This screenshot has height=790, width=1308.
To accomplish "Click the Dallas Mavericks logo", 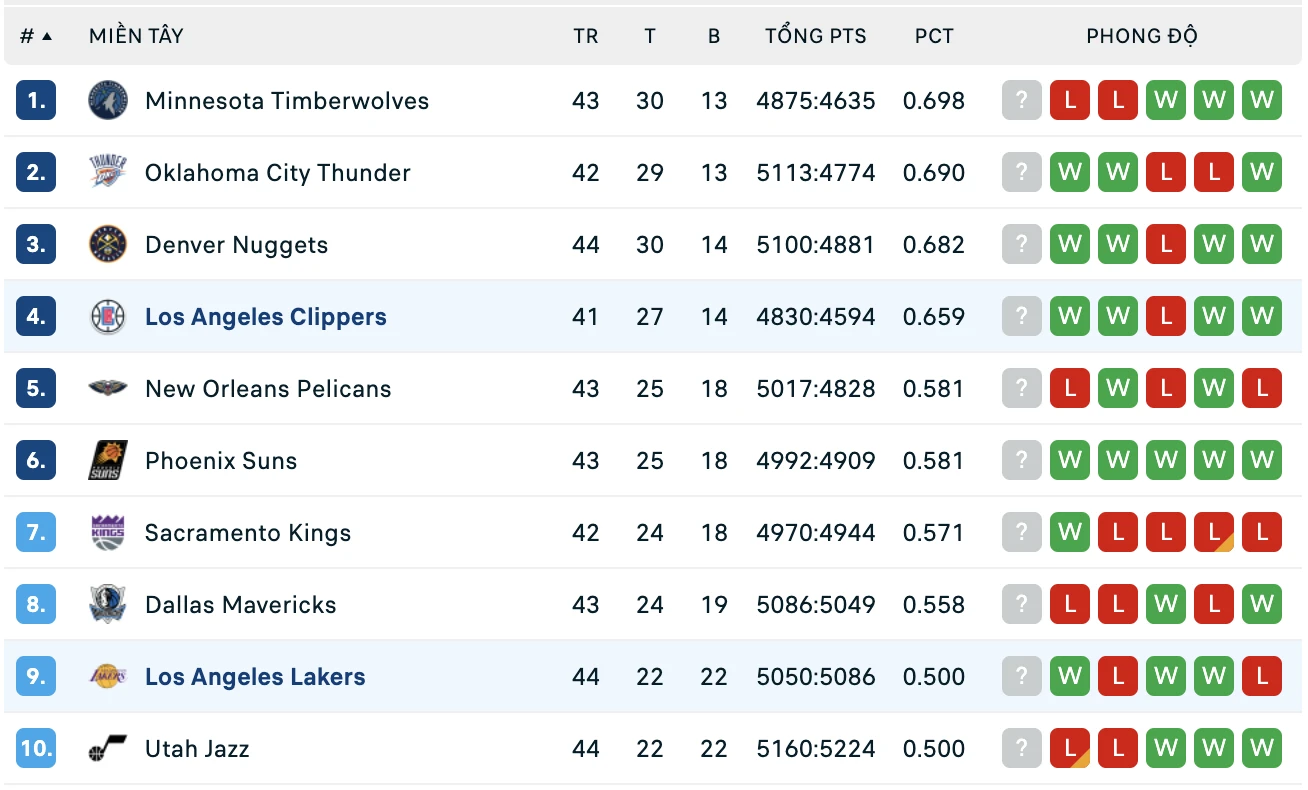I will pos(108,605).
